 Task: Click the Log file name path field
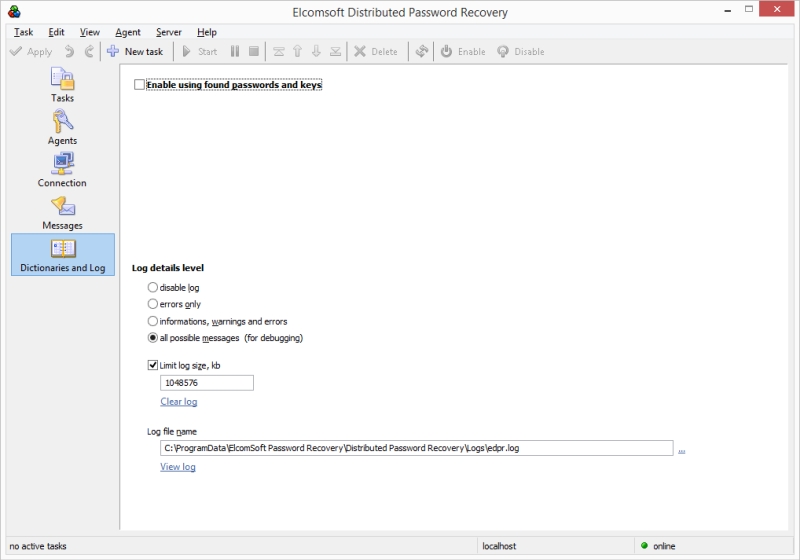tap(416, 448)
